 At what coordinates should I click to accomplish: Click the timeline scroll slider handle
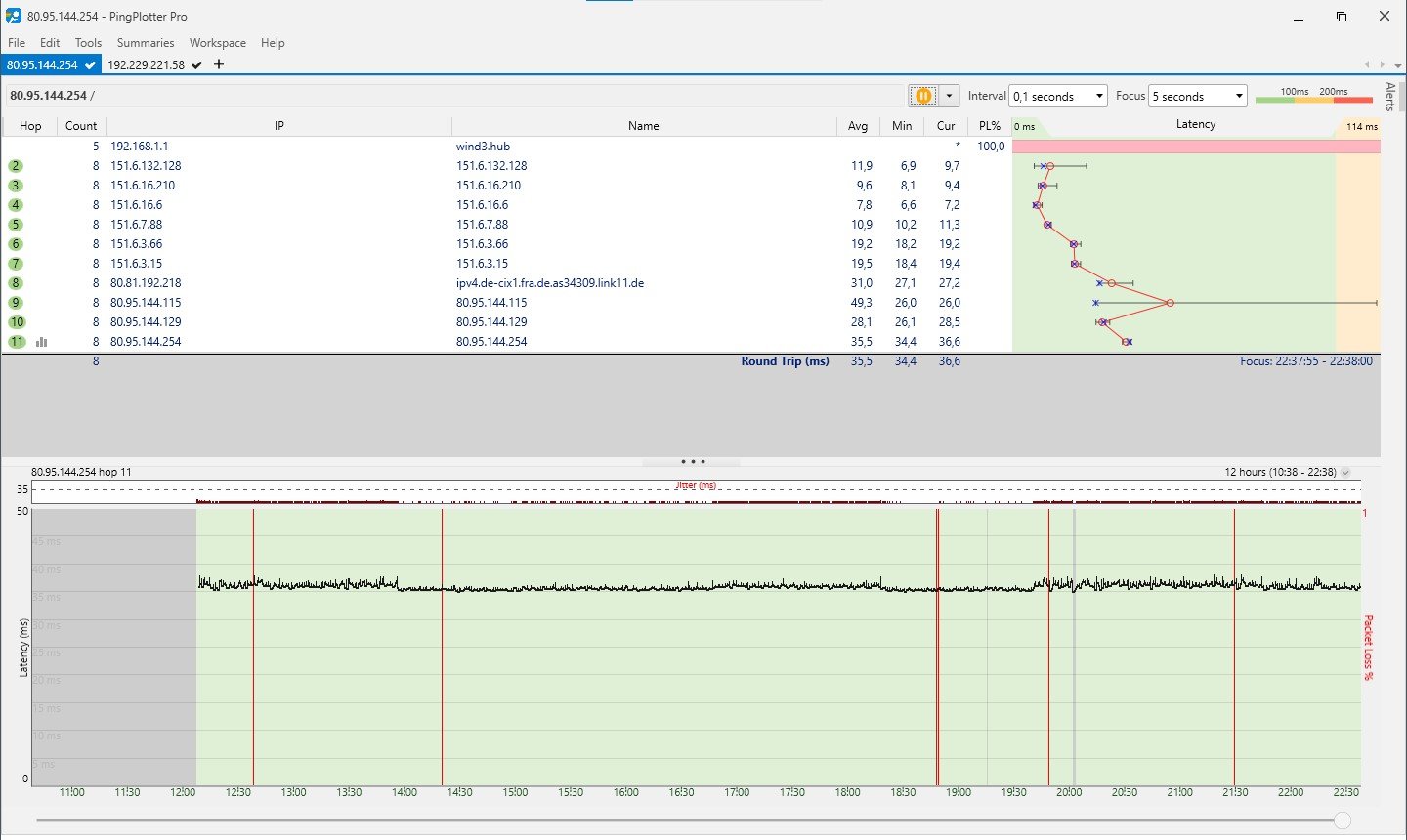point(1343,820)
